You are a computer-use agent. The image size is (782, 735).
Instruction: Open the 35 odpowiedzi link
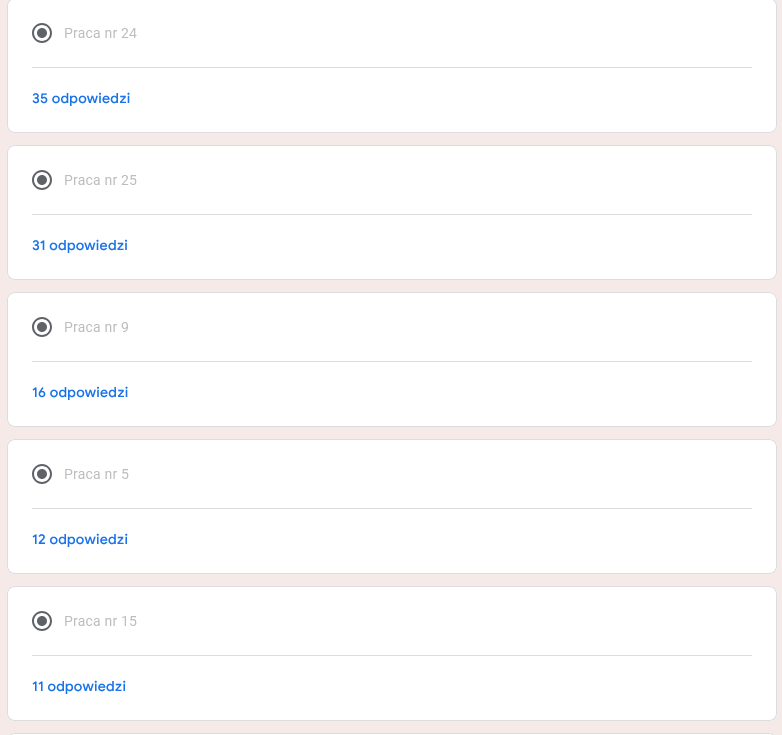click(x=81, y=98)
